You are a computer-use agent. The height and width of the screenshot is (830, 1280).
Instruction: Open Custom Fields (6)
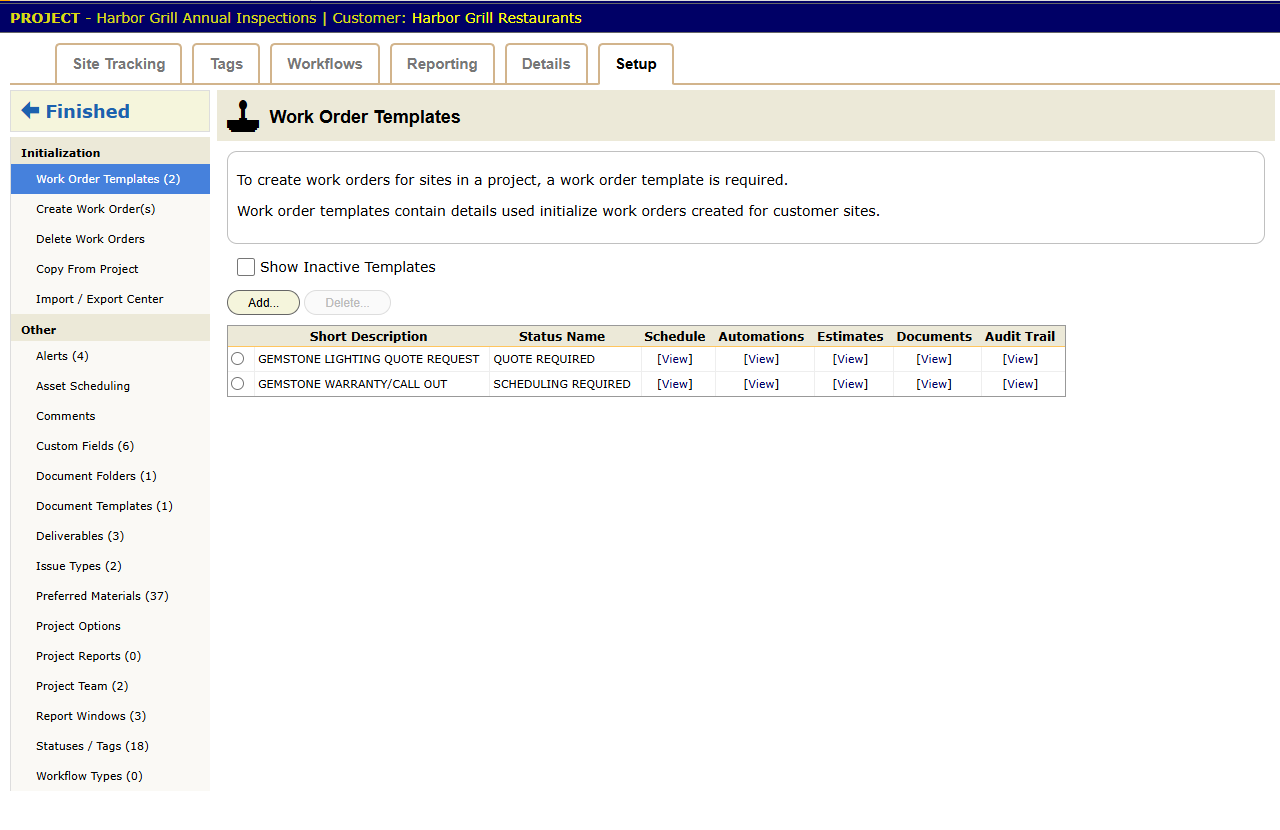(110, 446)
